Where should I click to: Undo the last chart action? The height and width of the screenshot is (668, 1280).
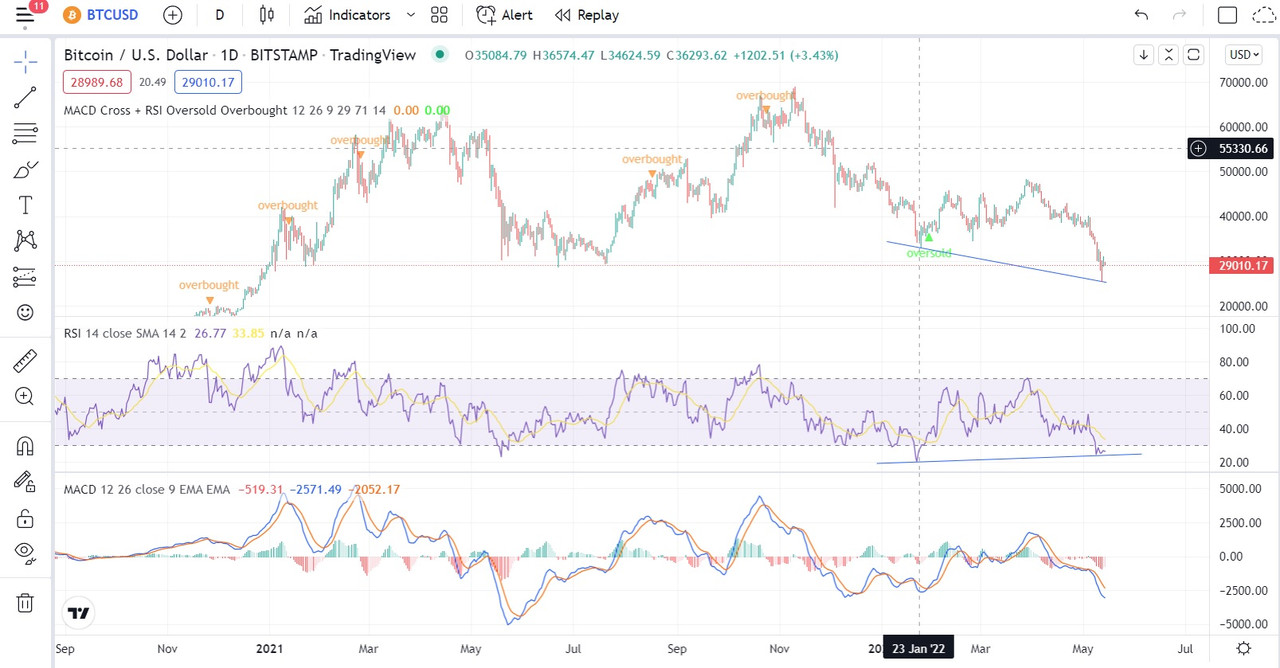point(1142,15)
